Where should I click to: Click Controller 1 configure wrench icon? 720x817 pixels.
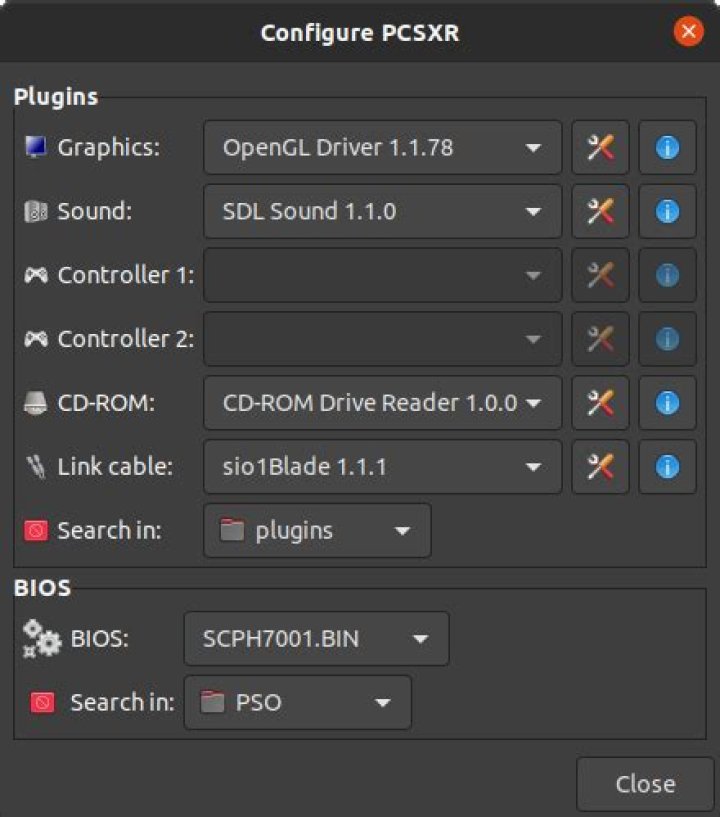[x=600, y=275]
